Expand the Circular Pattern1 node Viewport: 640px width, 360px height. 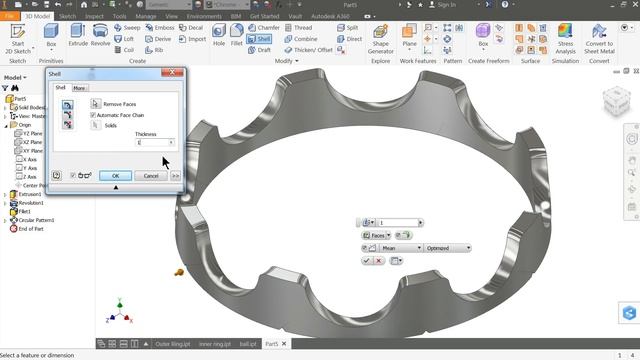5,220
